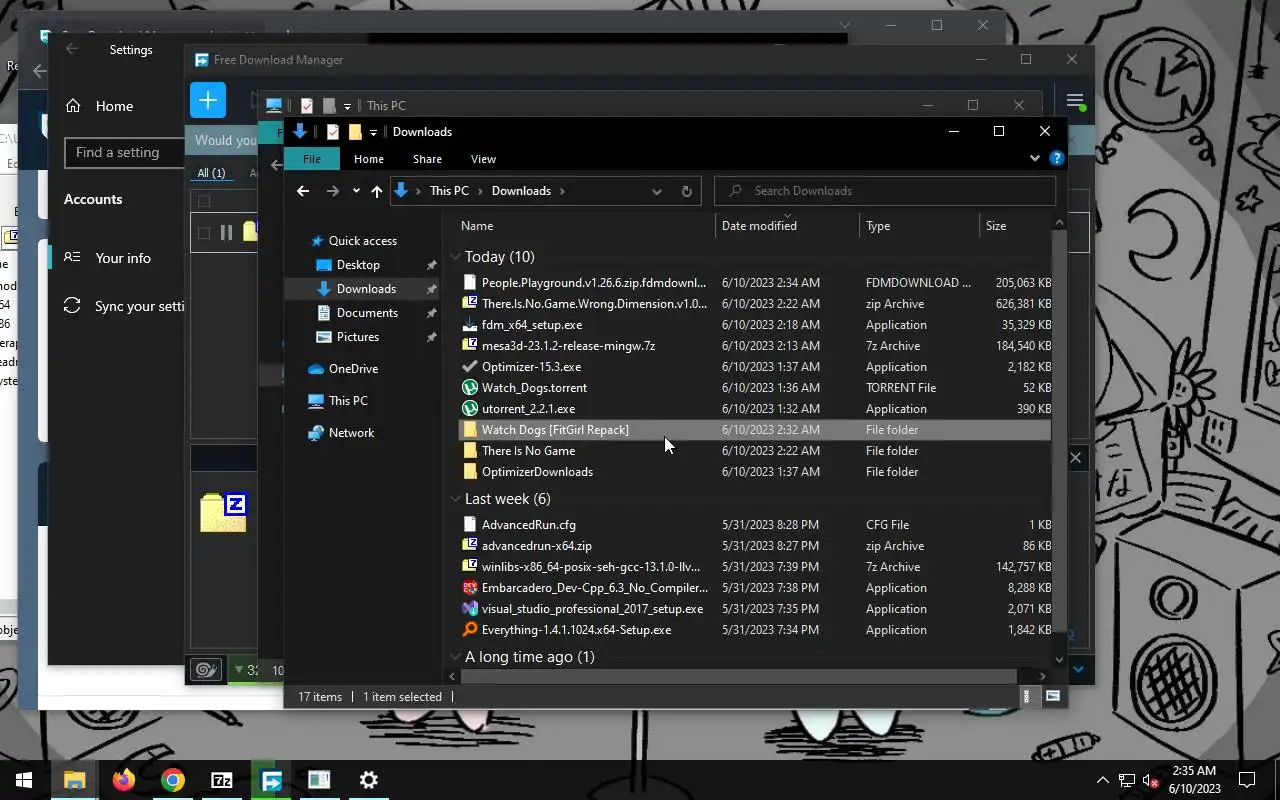Screen dimensions: 1280x800
Task: Click the Find a setting search box
Action: [125, 152]
